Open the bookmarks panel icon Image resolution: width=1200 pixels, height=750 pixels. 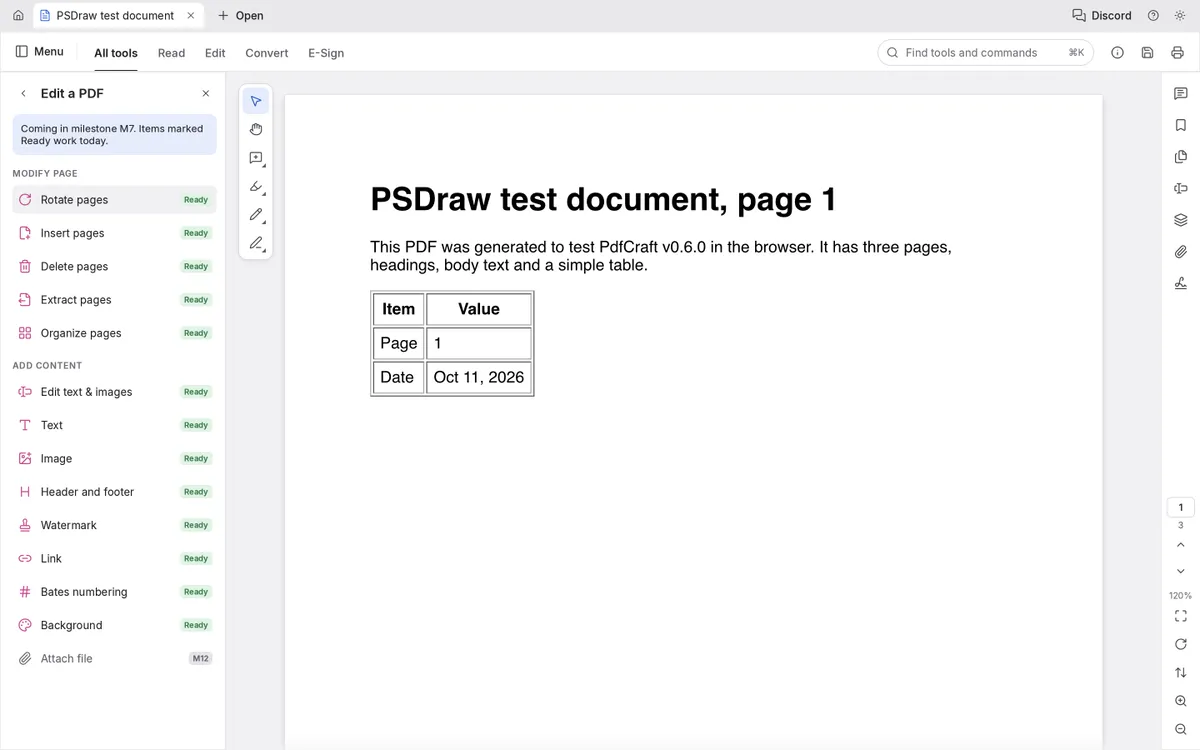[1181, 125]
